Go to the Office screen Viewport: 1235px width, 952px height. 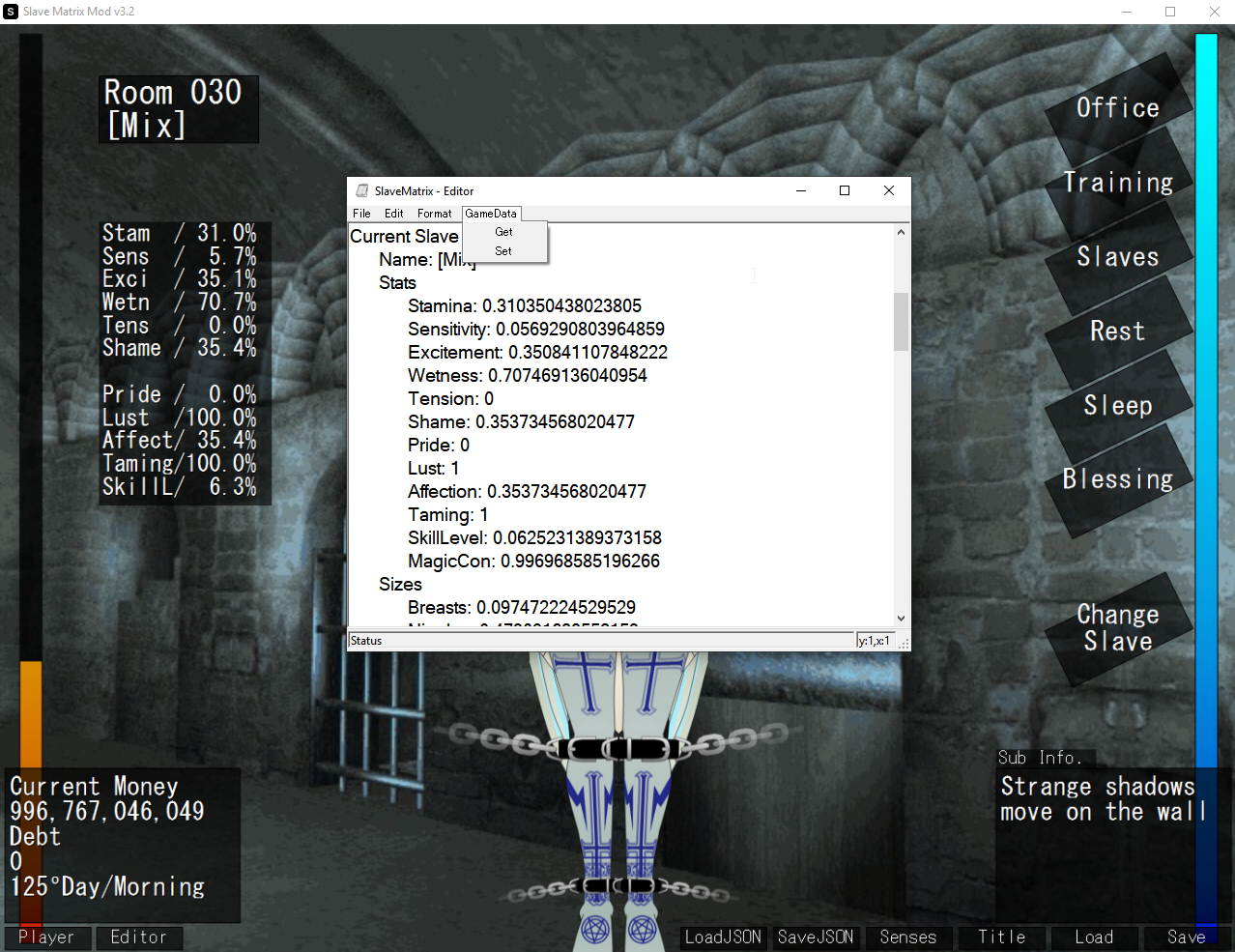pyautogui.click(x=1117, y=108)
